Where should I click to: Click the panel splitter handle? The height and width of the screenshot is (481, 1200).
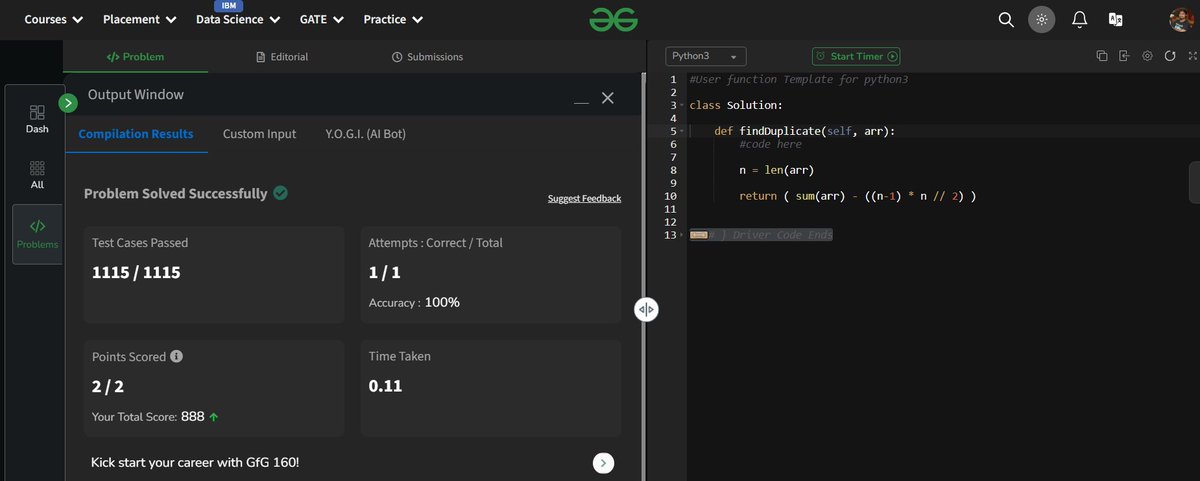pyautogui.click(x=646, y=309)
